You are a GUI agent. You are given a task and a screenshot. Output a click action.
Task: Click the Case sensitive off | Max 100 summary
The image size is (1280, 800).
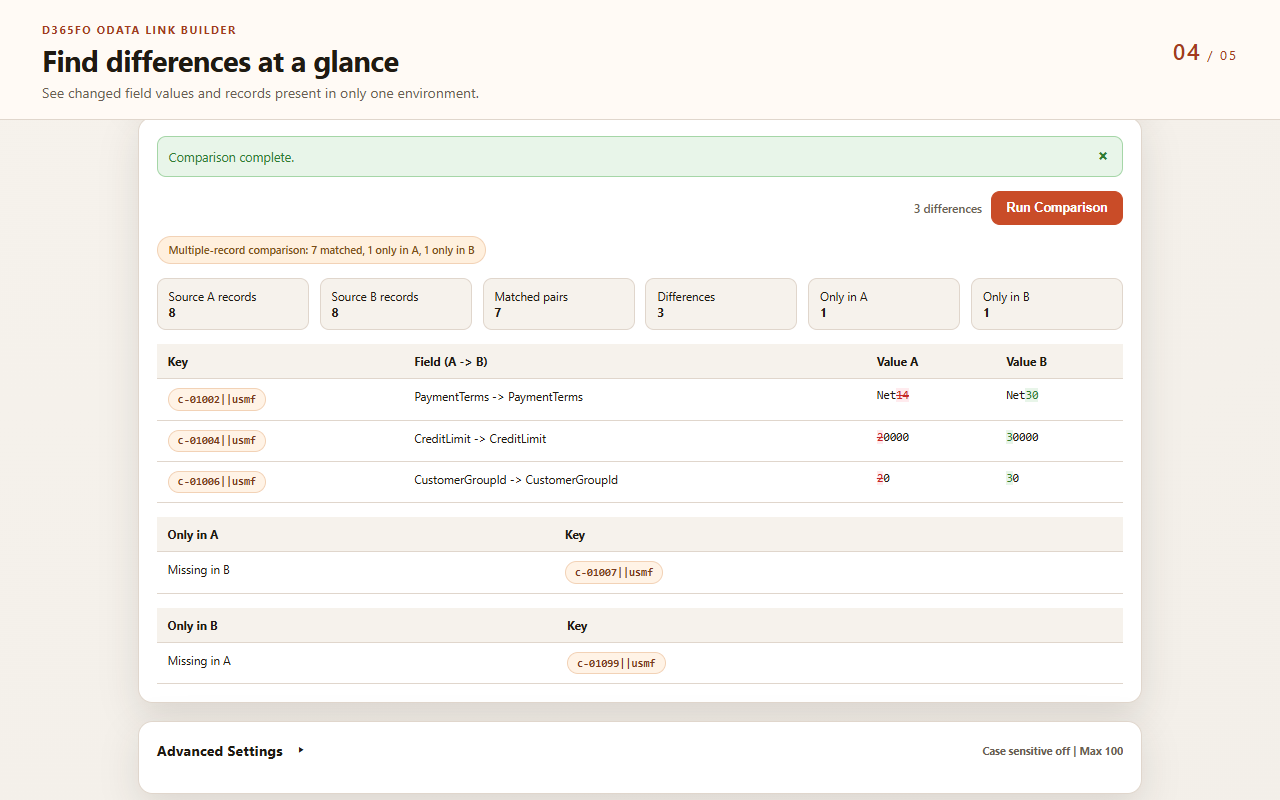[x=1052, y=751]
